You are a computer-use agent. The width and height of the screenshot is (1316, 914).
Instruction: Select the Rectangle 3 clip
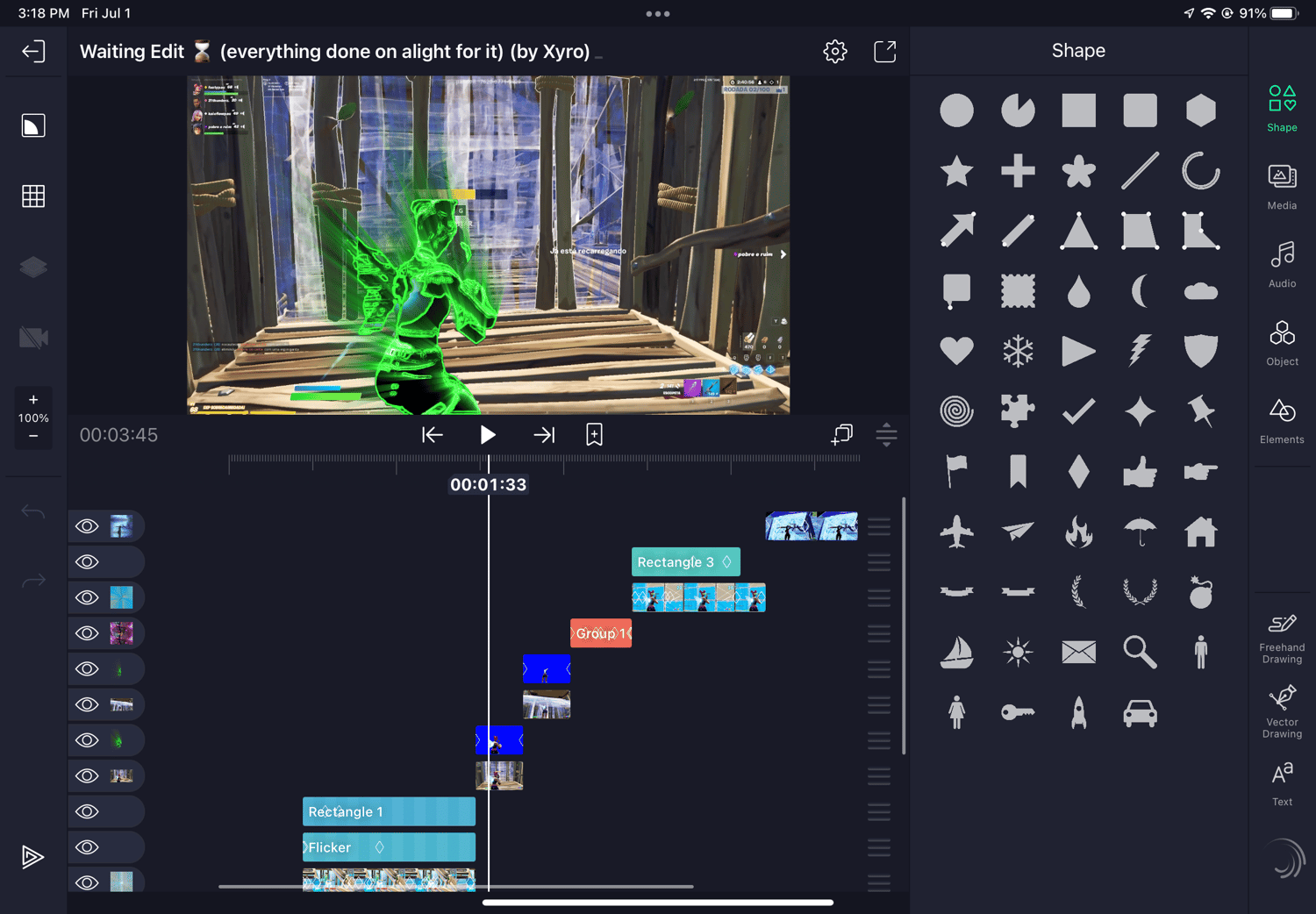click(686, 562)
